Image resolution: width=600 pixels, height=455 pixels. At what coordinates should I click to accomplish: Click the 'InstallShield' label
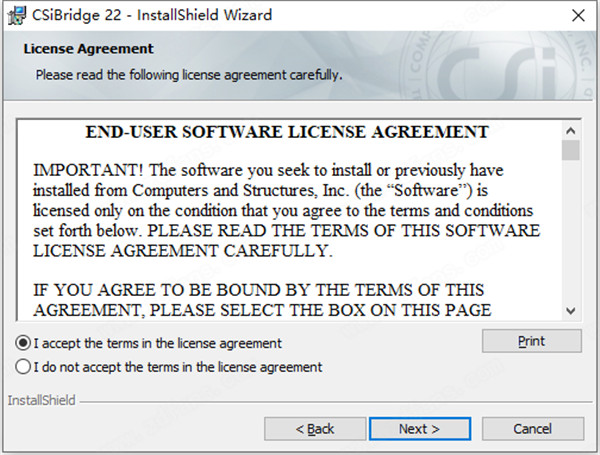point(41,400)
